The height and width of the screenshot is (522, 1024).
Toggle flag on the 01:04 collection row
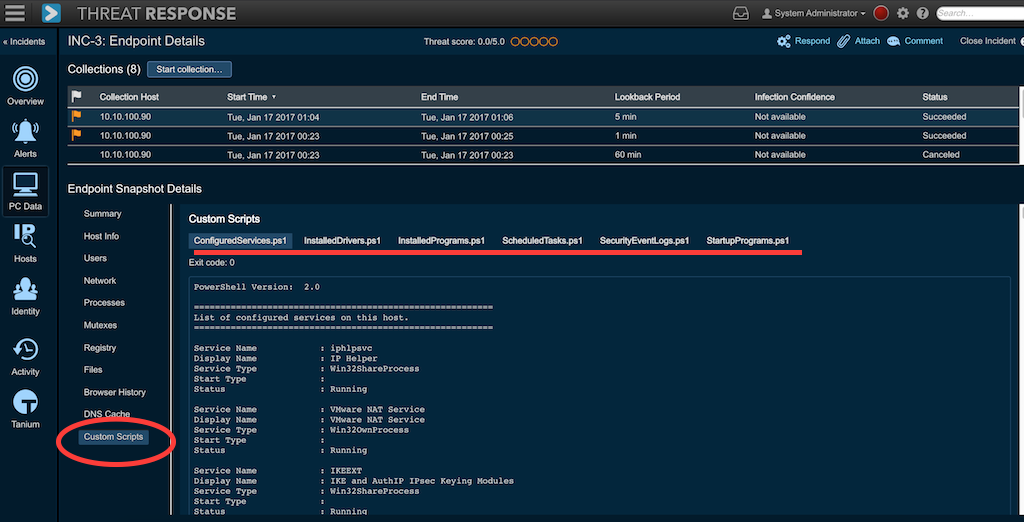click(x=76, y=116)
